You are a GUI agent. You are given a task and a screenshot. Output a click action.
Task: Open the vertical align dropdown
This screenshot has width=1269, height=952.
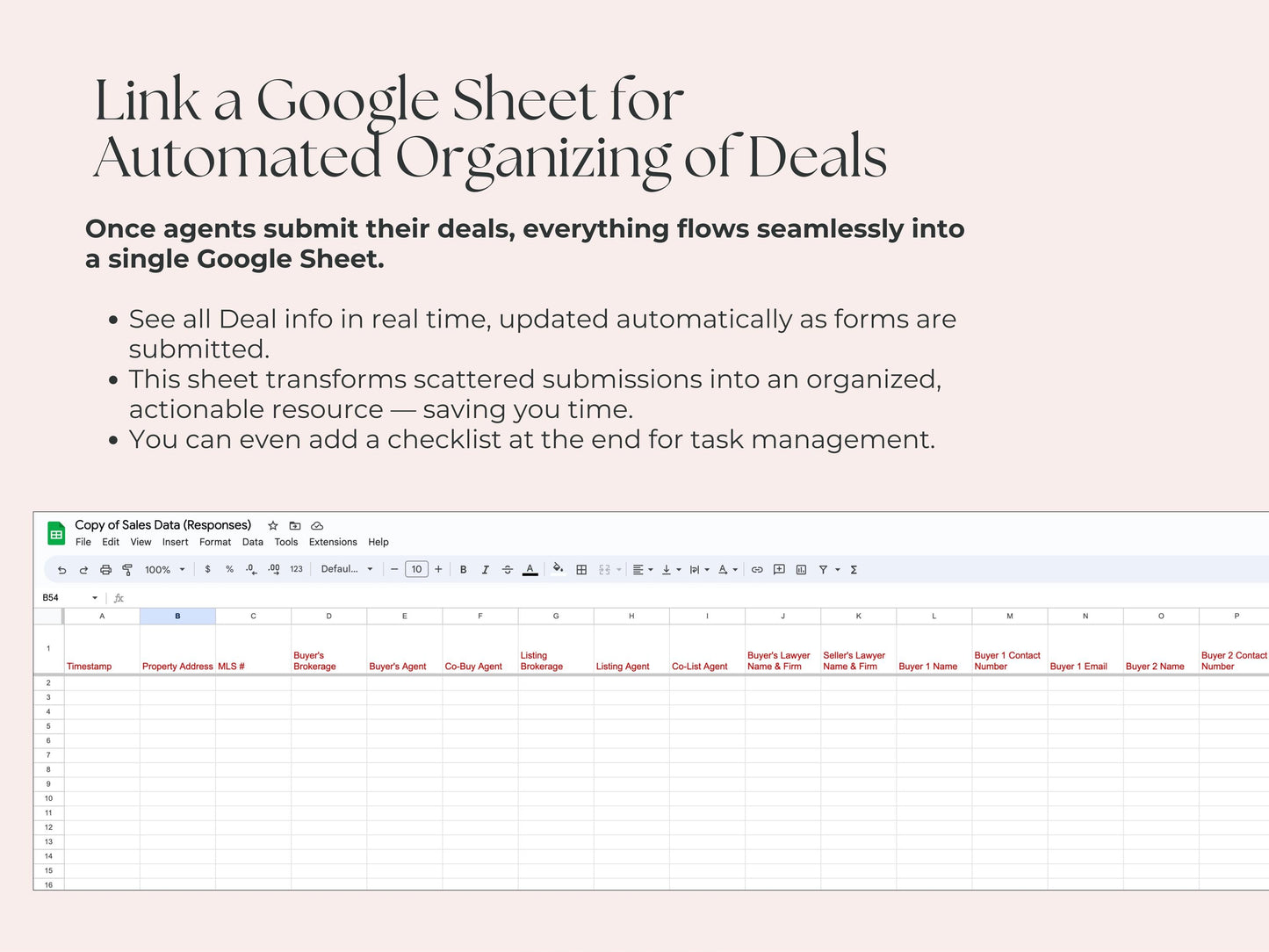pos(671,570)
